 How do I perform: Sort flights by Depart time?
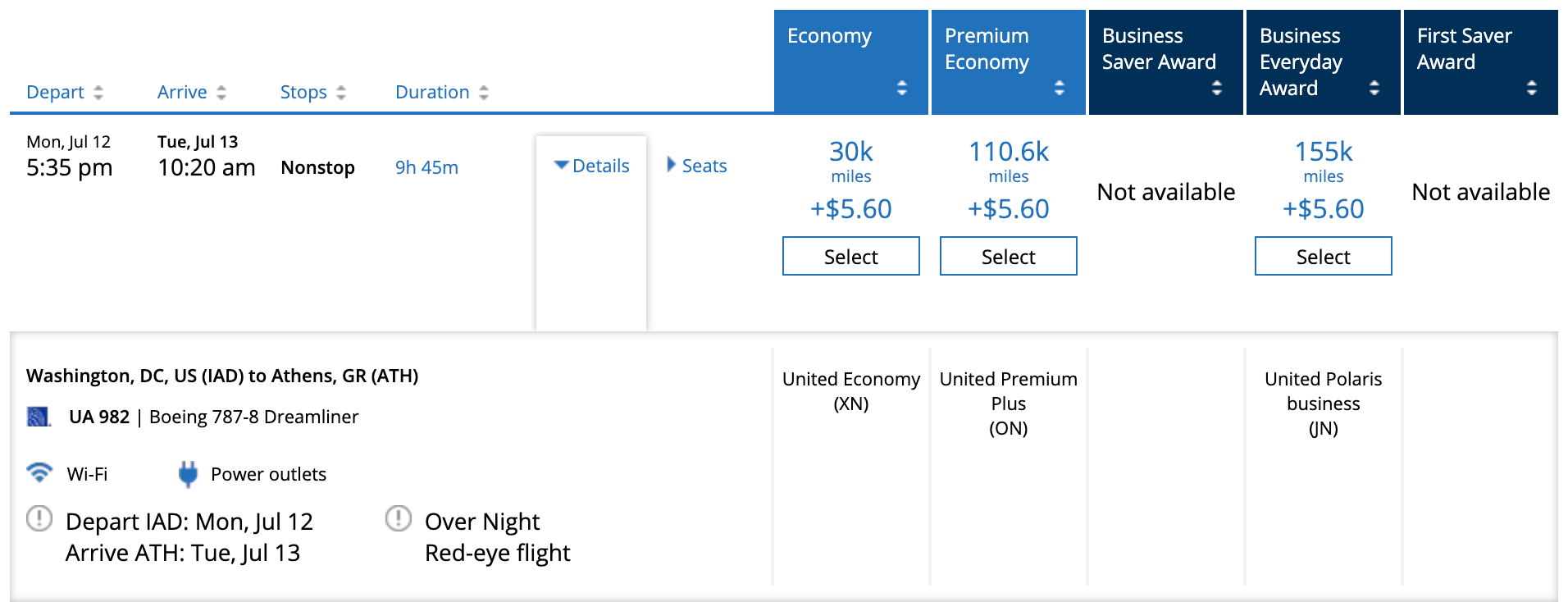(65, 92)
